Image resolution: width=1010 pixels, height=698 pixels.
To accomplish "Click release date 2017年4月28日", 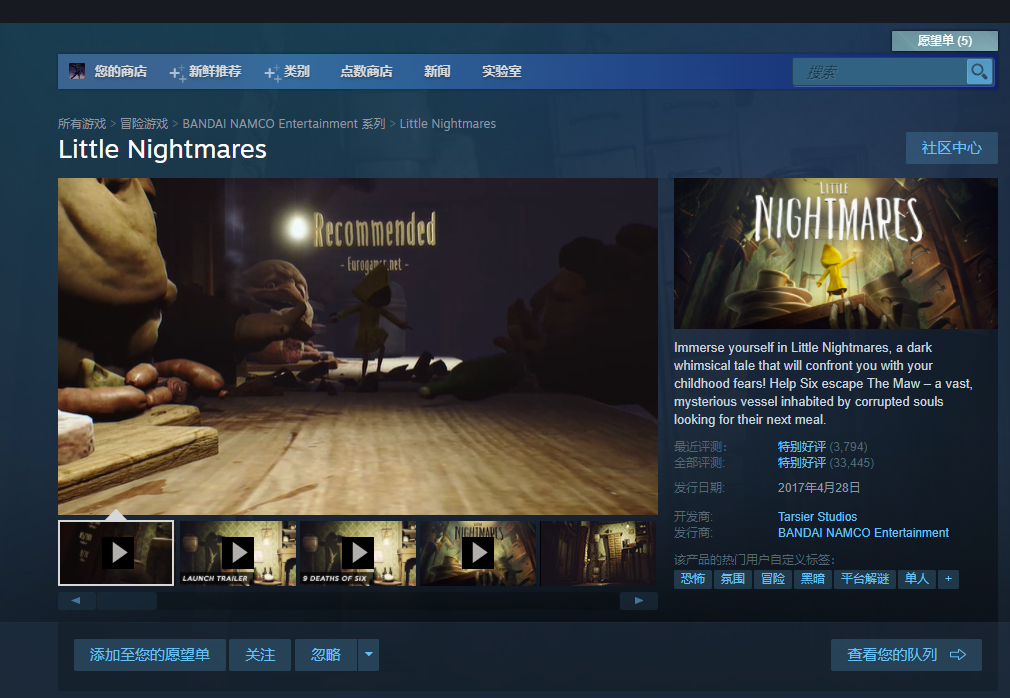I will [819, 487].
